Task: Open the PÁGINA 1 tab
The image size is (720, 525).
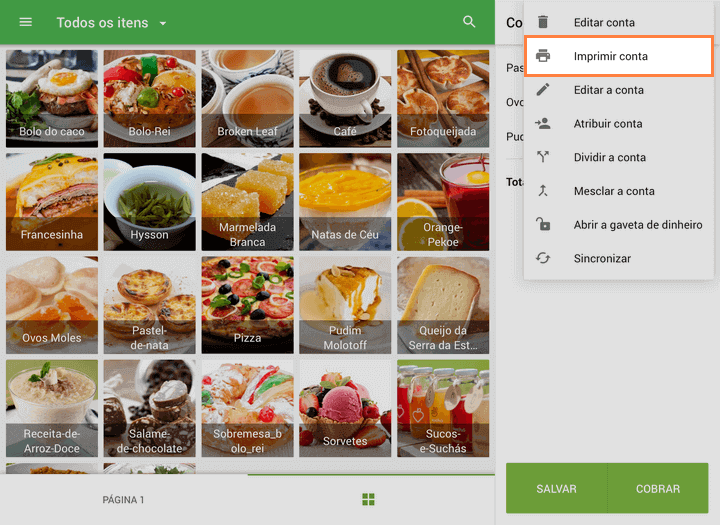Action: click(x=124, y=500)
